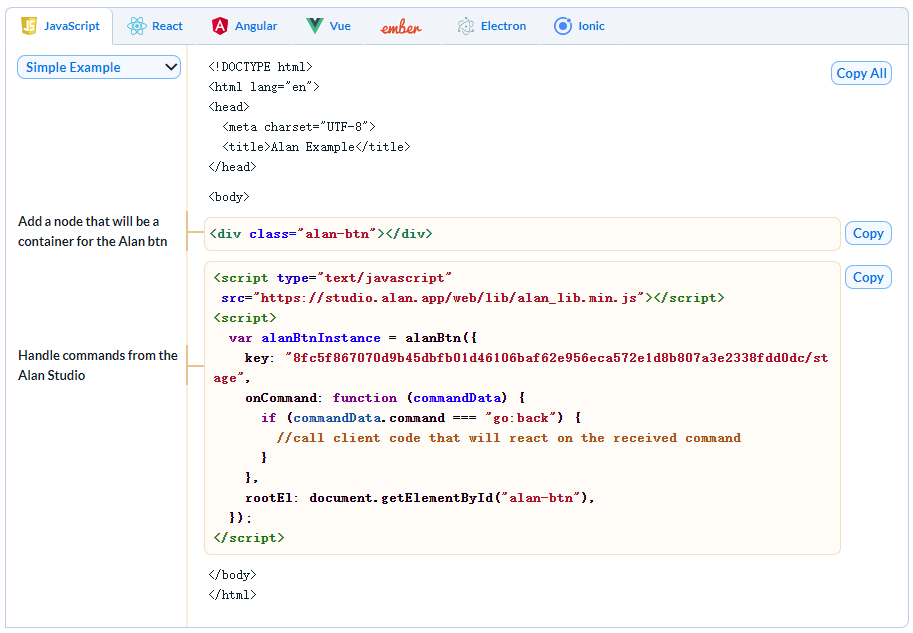Image resolution: width=913 pixels, height=633 pixels.
Task: Click the Copy All button
Action: 861,73
